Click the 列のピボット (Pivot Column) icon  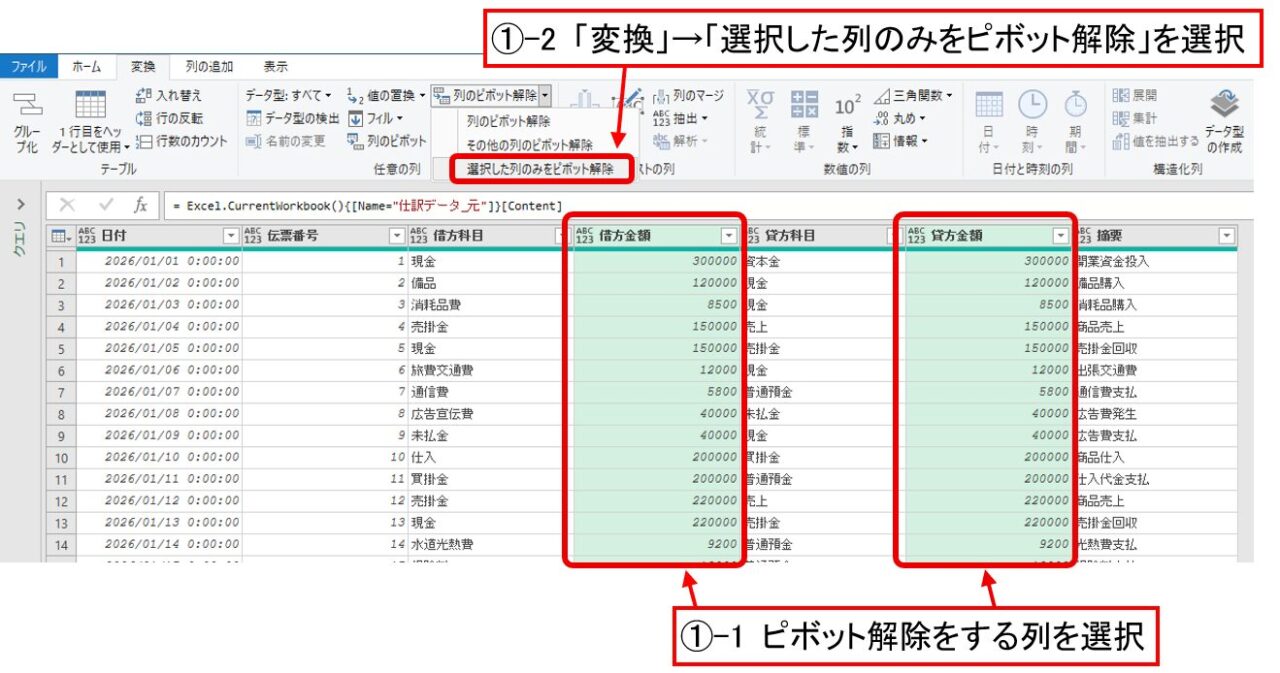354,142
